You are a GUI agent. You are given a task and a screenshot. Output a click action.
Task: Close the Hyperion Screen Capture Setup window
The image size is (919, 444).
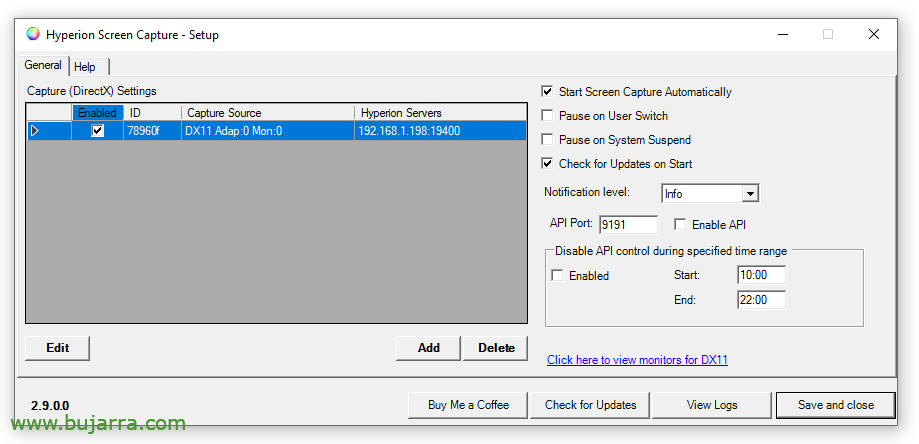(x=873, y=35)
